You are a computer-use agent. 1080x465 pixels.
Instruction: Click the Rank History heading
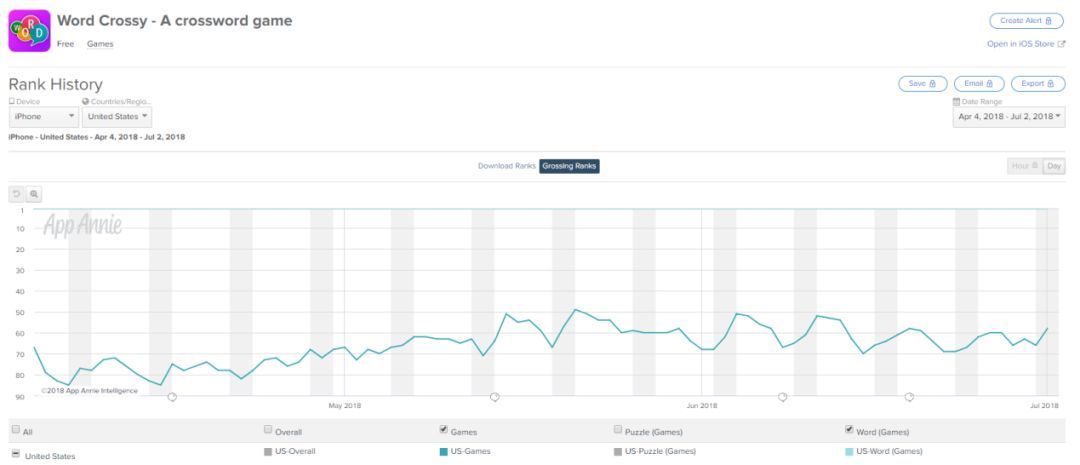click(55, 85)
